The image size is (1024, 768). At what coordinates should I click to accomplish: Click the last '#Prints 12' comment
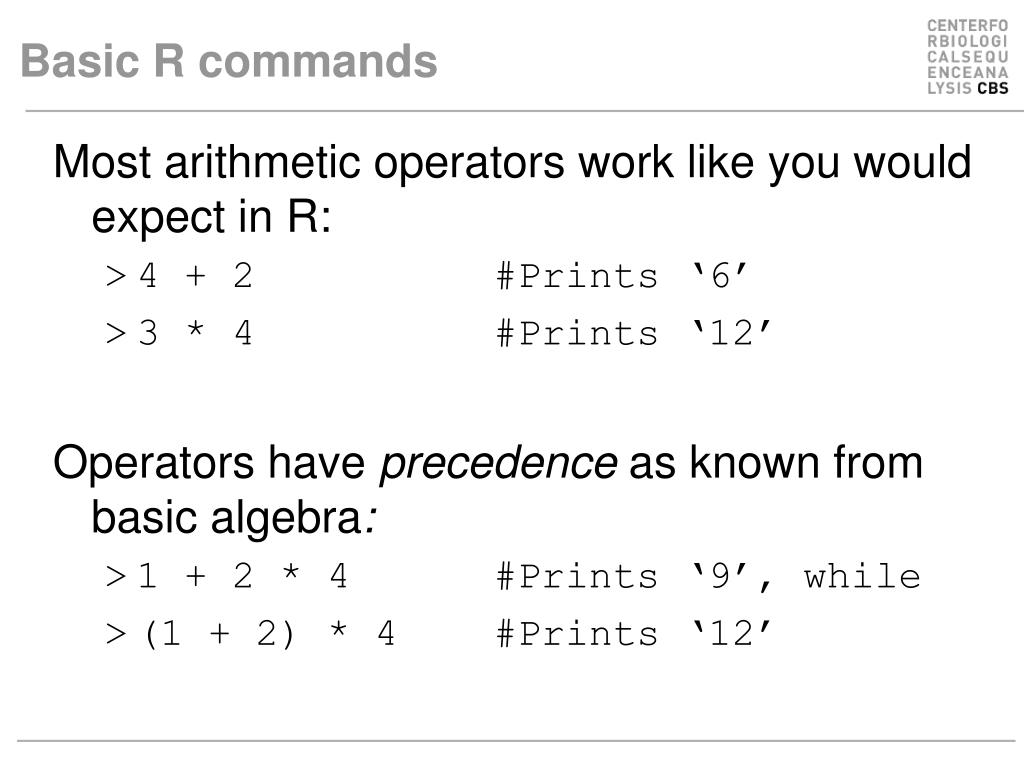[x=633, y=633]
